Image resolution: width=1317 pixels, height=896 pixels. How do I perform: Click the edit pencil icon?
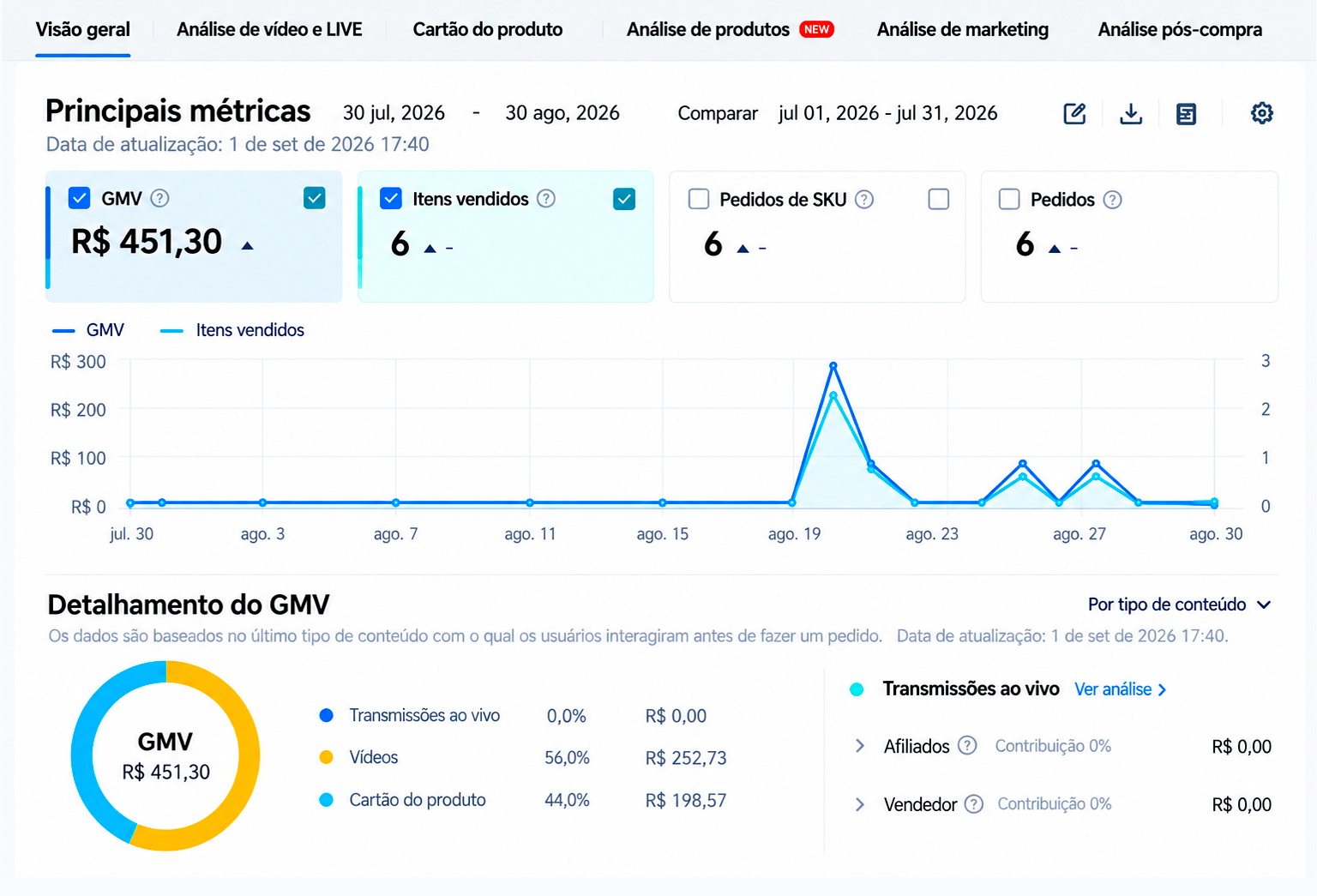pyautogui.click(x=1074, y=113)
